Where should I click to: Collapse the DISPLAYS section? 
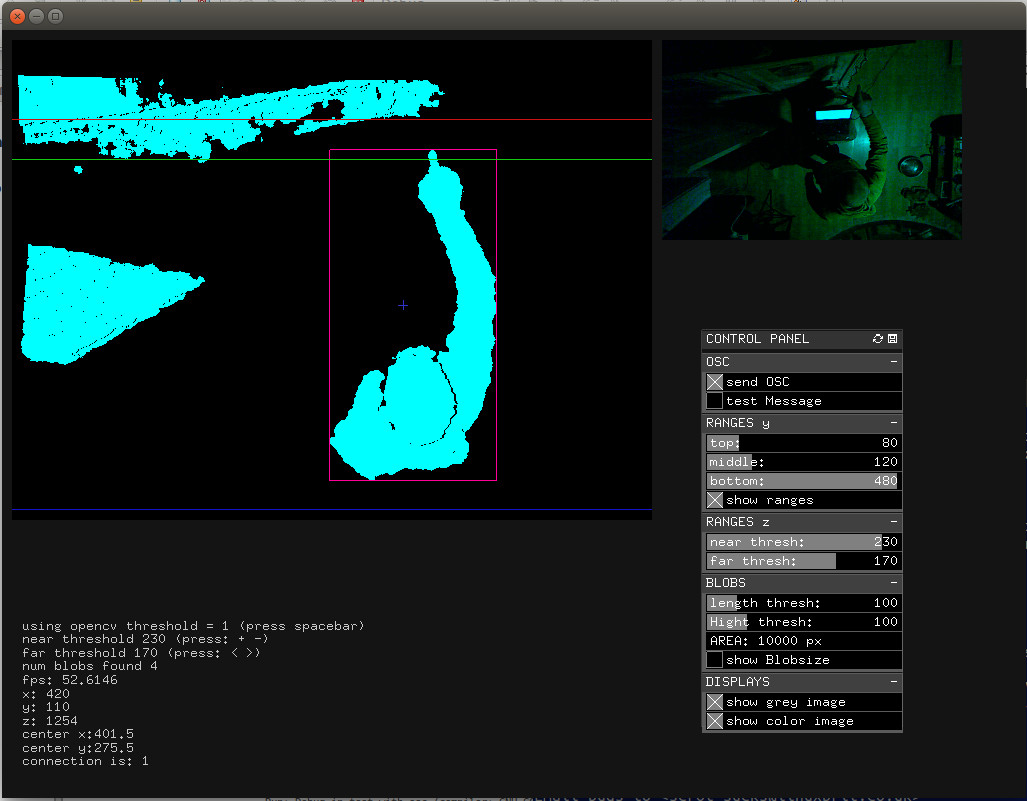click(894, 682)
